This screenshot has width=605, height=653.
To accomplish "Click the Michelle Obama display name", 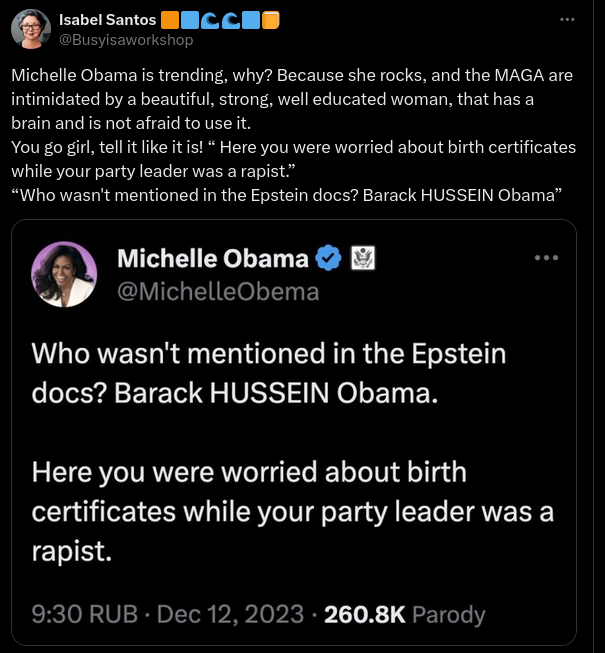I will pyautogui.click(x=213, y=259).
